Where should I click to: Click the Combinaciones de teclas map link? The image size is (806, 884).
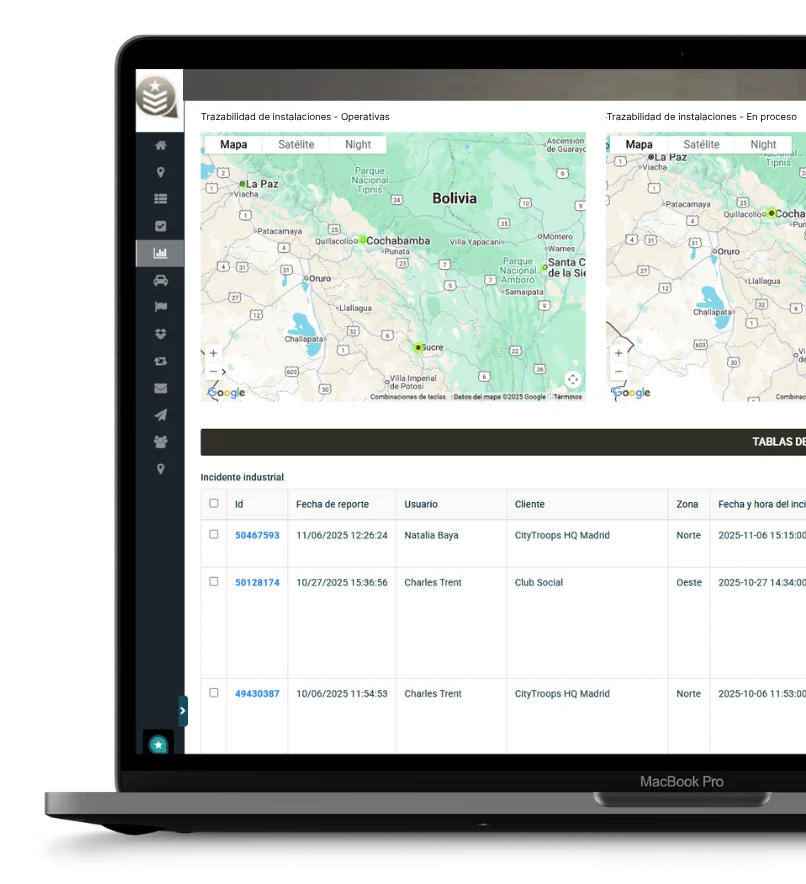[x=408, y=397]
